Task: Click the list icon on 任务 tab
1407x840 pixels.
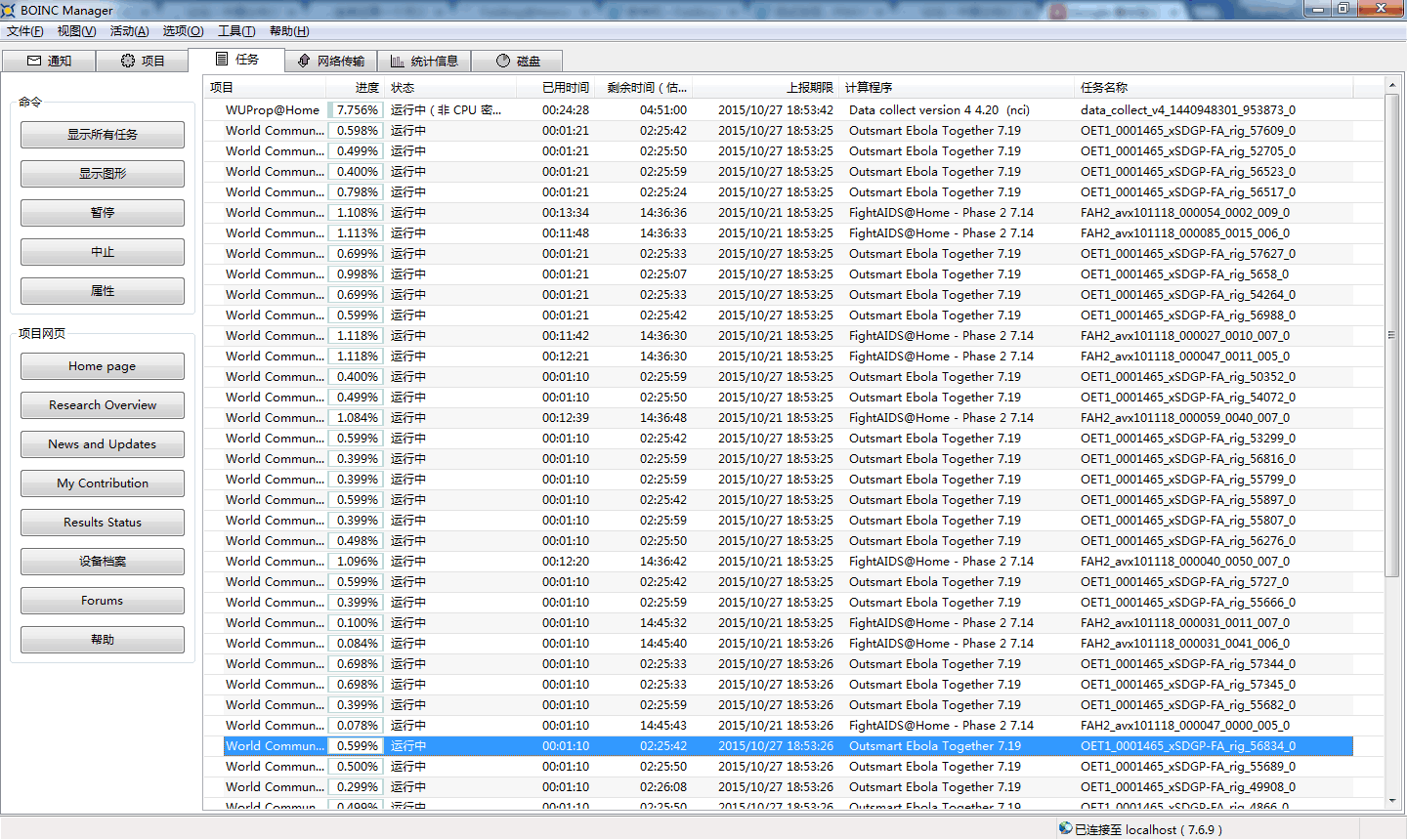Action: 222,59
